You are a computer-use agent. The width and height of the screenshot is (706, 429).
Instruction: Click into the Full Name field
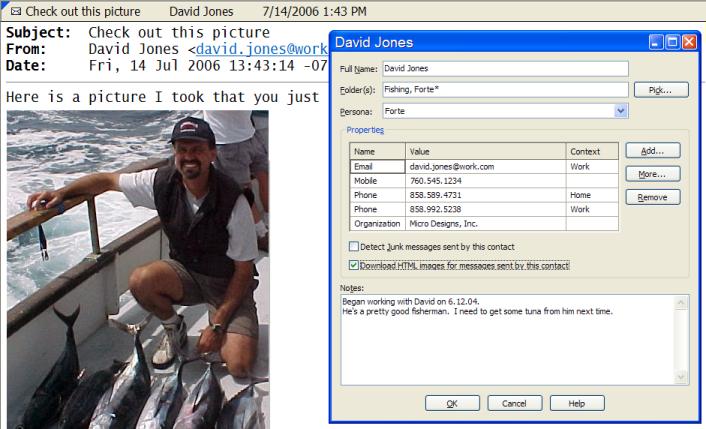(504, 69)
